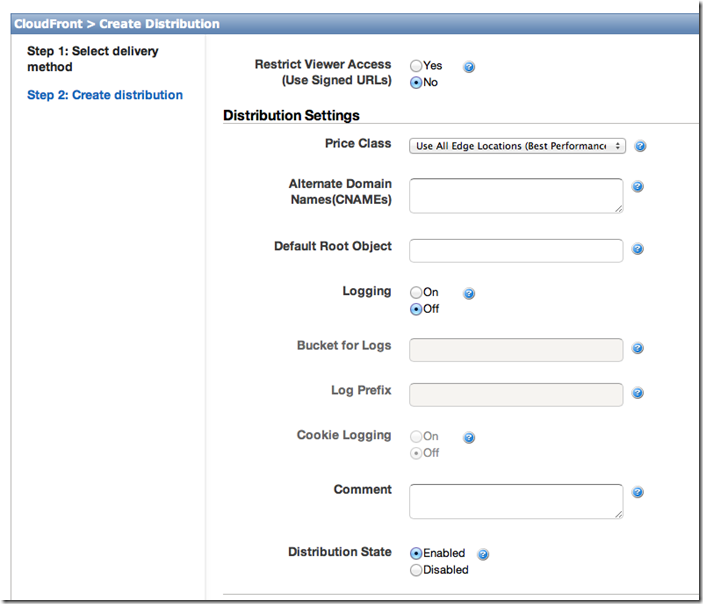This screenshot has width=703, height=604.
Task: Show help for Default Root Object
Action: [x=638, y=248]
